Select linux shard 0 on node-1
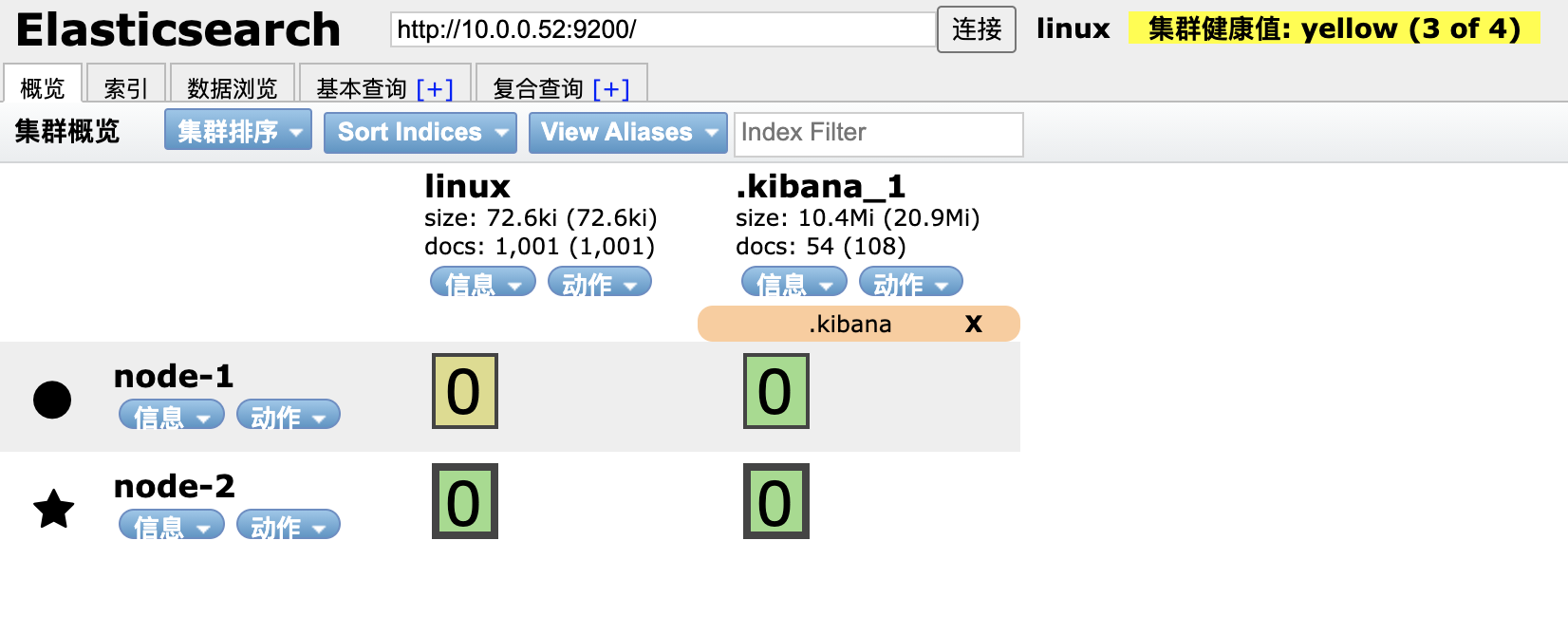The image size is (1568, 634). pos(464,391)
